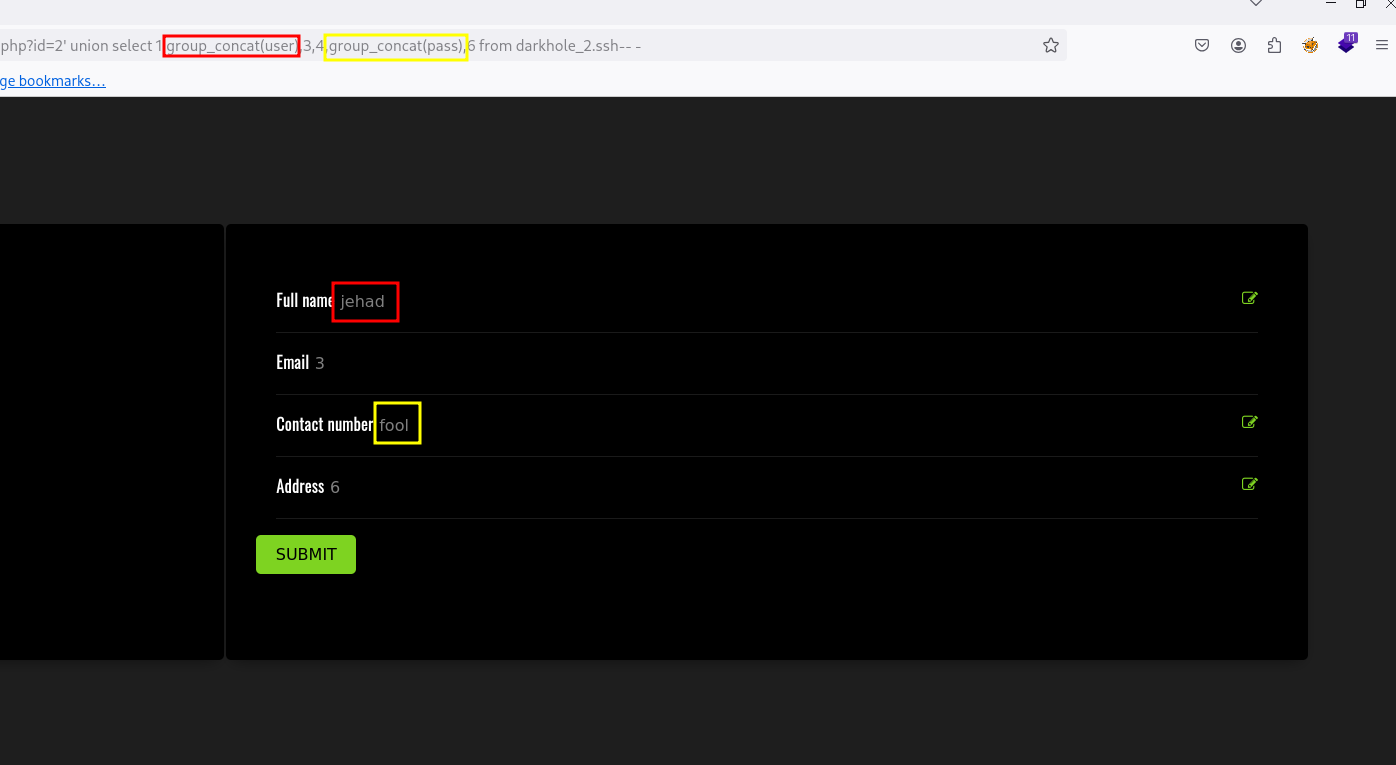The height and width of the screenshot is (765, 1396).
Task: Click the edit icon on the Contact number row
Action: 1249,422
